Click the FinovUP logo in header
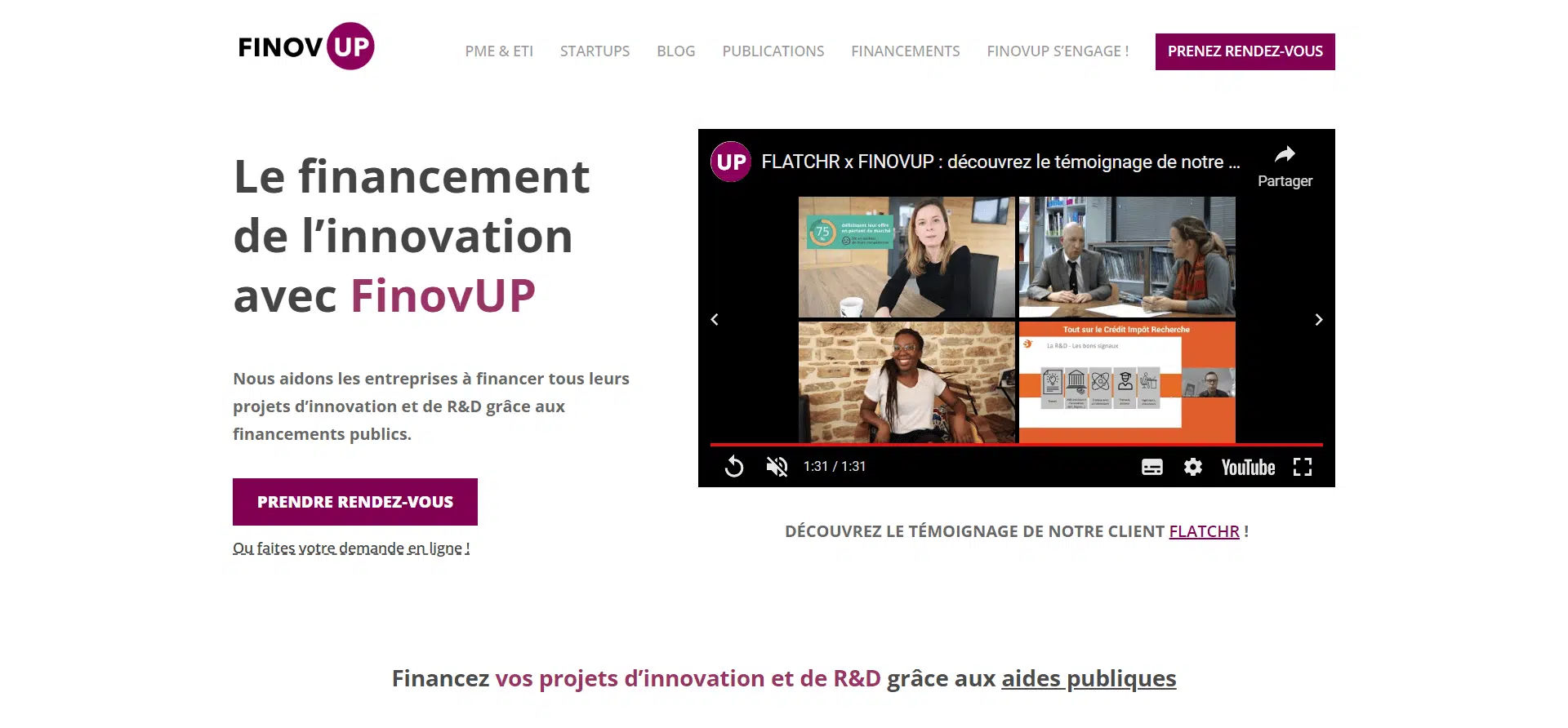Image resolution: width=1568 pixels, height=728 pixels. point(306,47)
